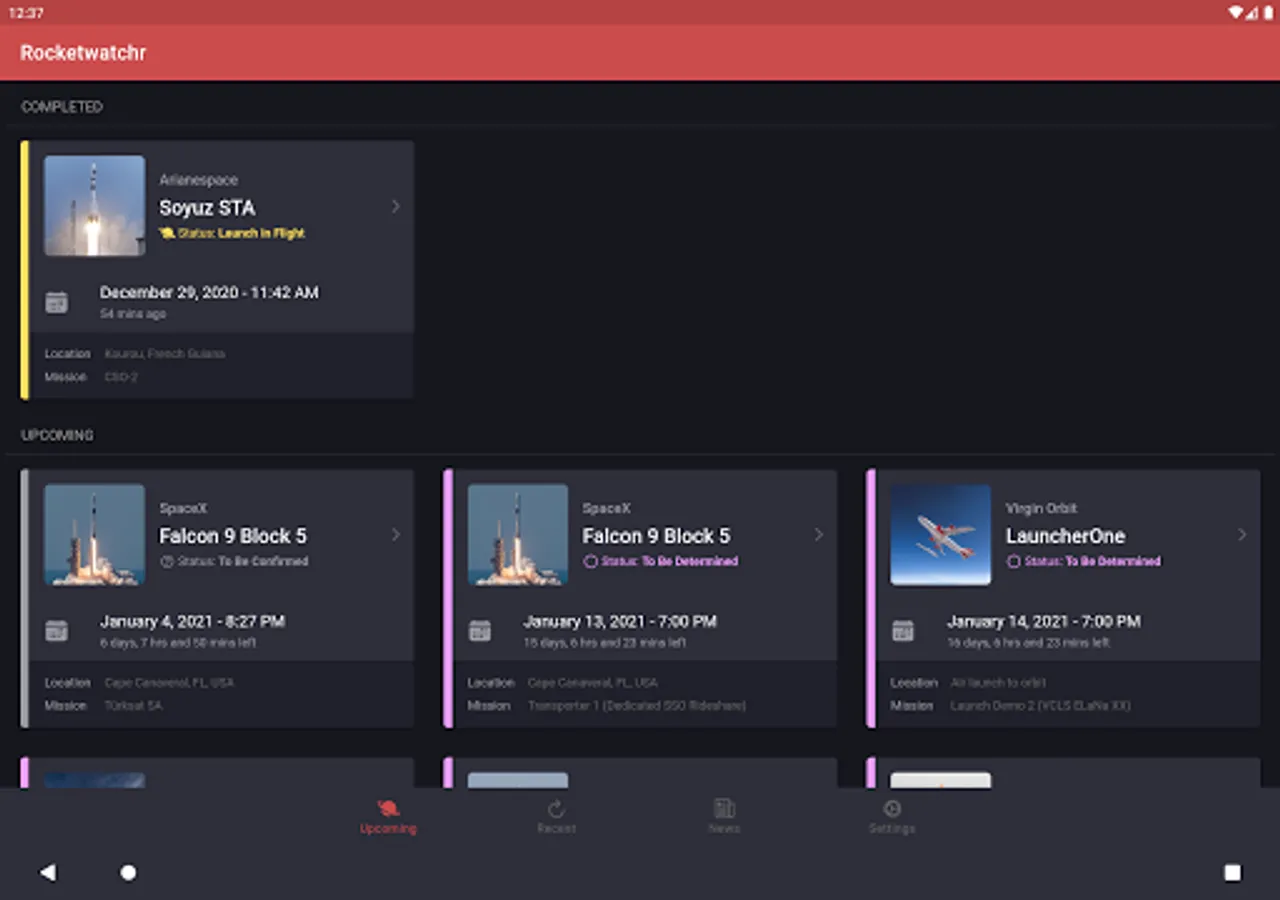Click the calendar icon beside January 14, 2021

[x=903, y=631]
